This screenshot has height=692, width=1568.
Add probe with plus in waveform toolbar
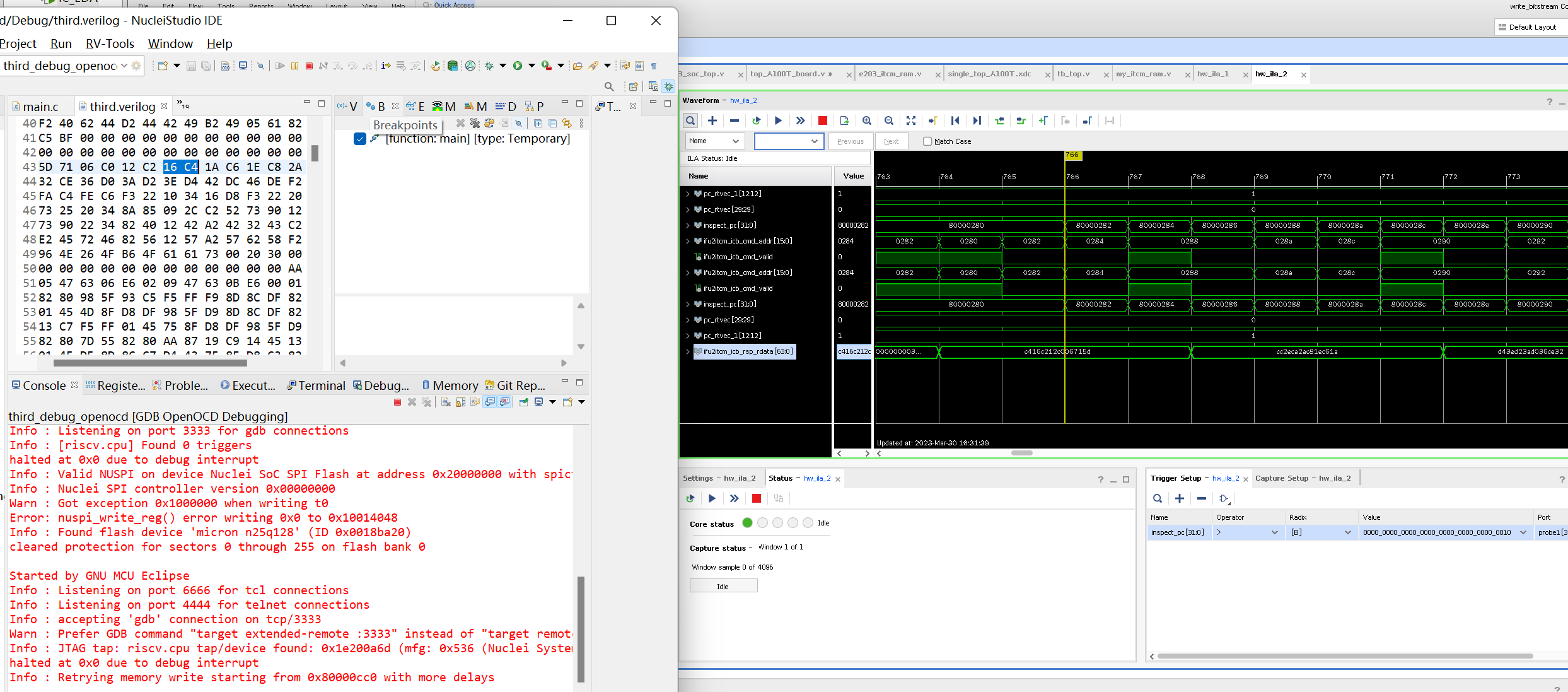(712, 120)
